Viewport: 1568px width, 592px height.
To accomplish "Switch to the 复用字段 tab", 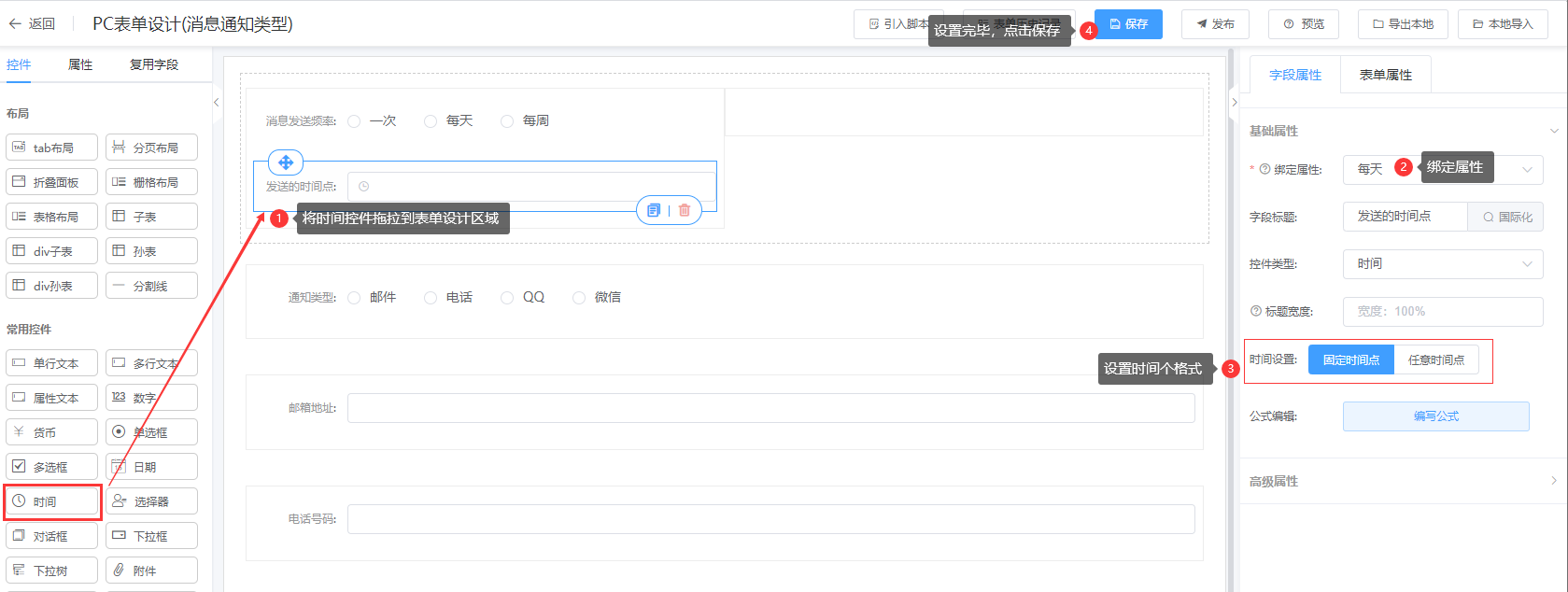I will pos(154,65).
